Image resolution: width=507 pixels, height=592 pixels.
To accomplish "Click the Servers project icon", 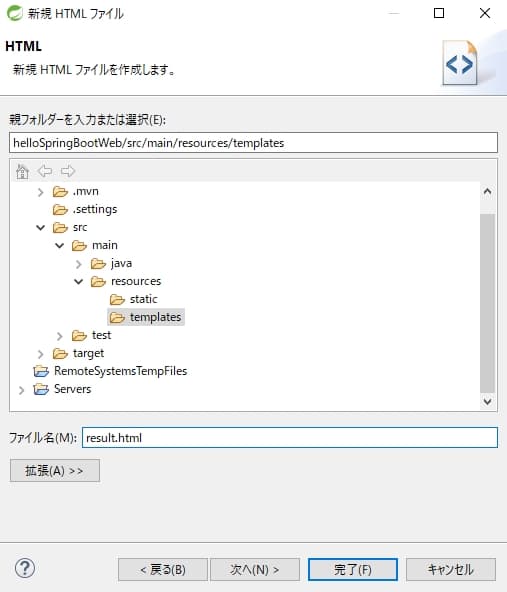I will coord(41,389).
